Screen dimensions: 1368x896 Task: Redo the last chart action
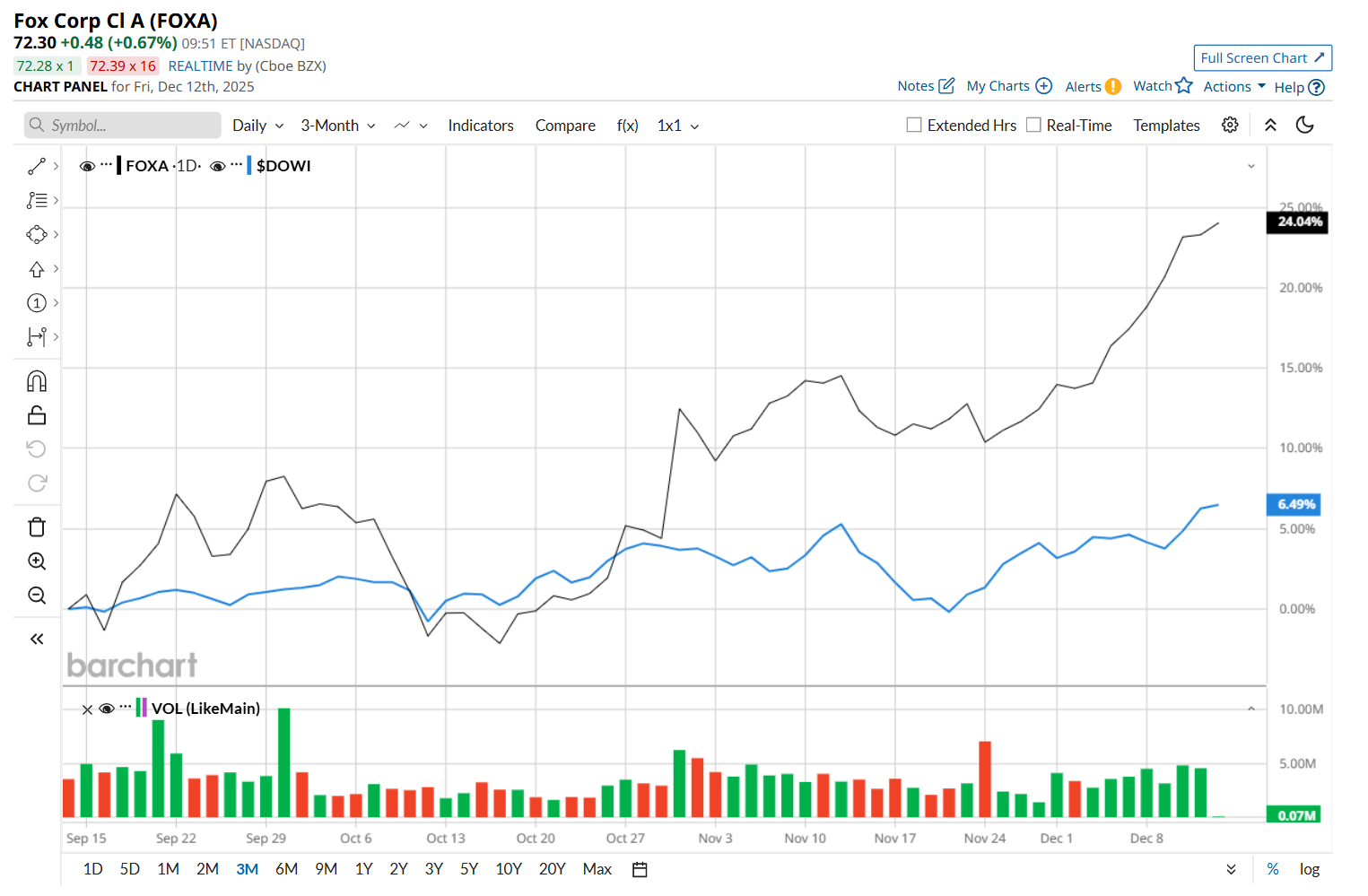[37, 483]
